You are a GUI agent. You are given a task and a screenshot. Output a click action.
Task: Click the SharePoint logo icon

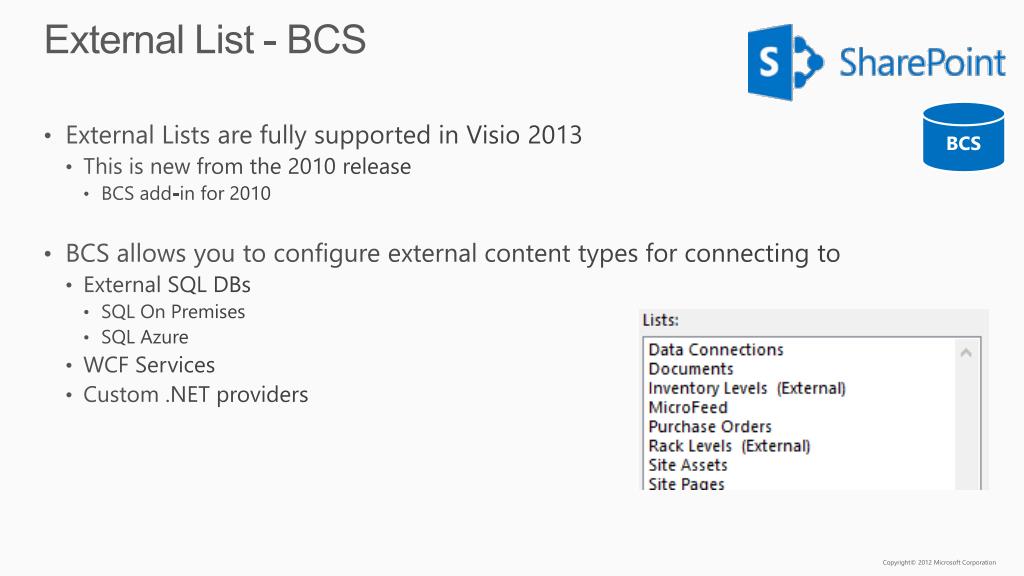click(785, 63)
